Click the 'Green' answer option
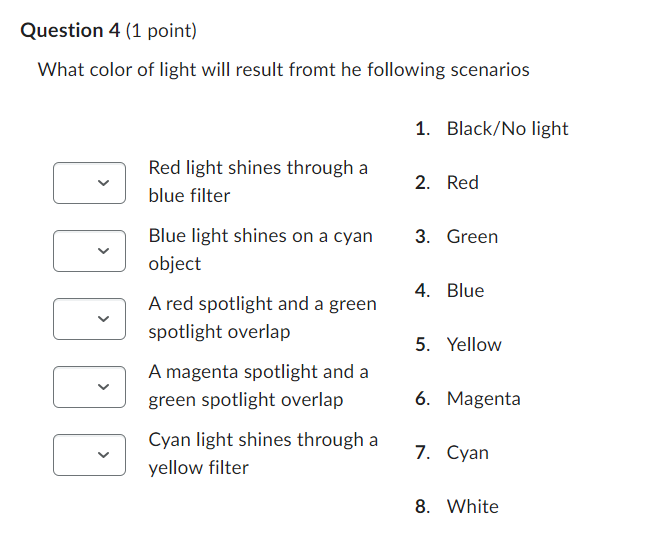 (472, 236)
